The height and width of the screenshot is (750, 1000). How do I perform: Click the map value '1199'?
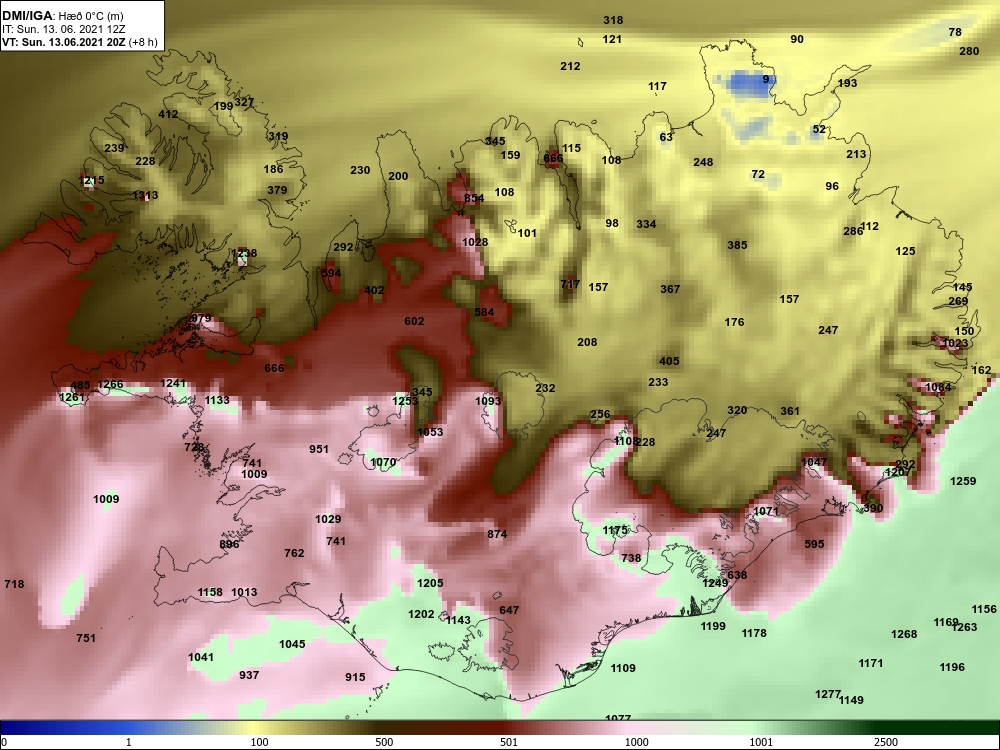[x=713, y=627]
